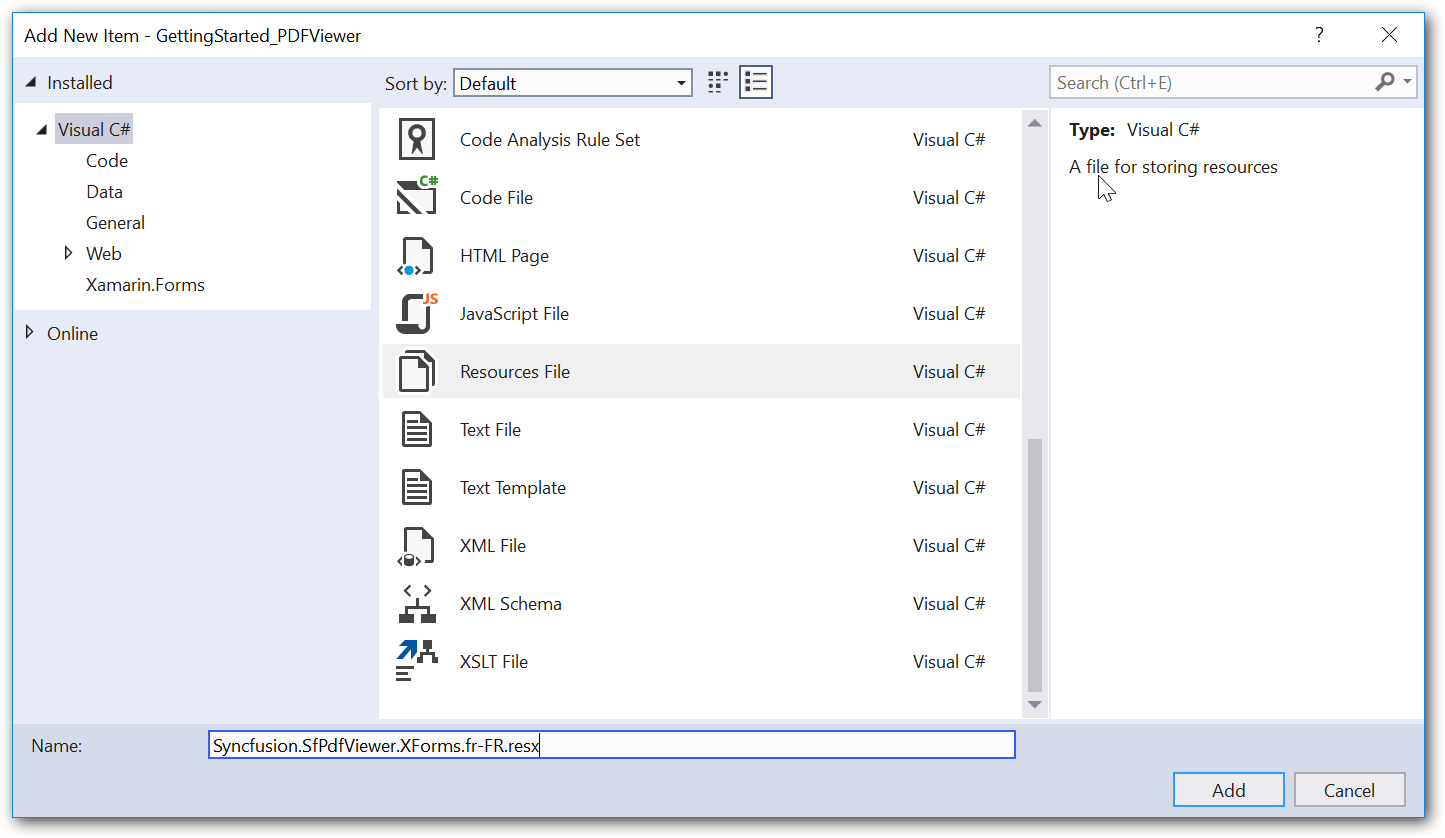Image resolution: width=1445 pixels, height=838 pixels.
Task: Collapse the Installed section
Action: pyautogui.click(x=31, y=83)
